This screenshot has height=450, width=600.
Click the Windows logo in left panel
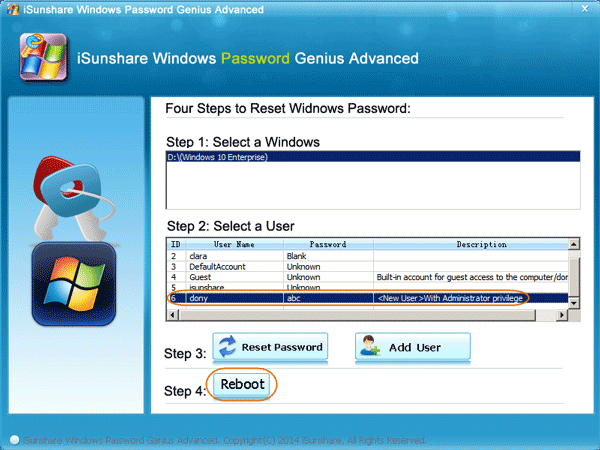coord(74,284)
